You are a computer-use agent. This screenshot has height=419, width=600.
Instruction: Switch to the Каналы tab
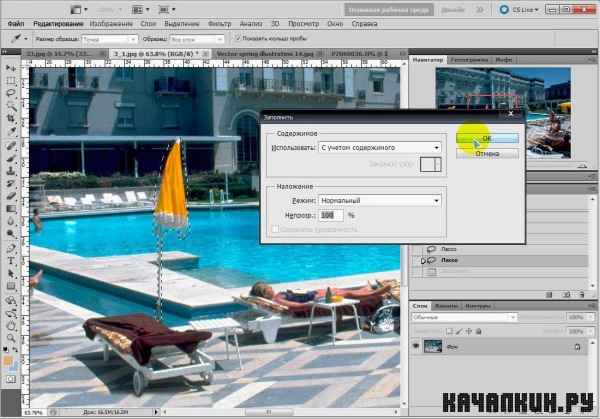[x=447, y=306]
